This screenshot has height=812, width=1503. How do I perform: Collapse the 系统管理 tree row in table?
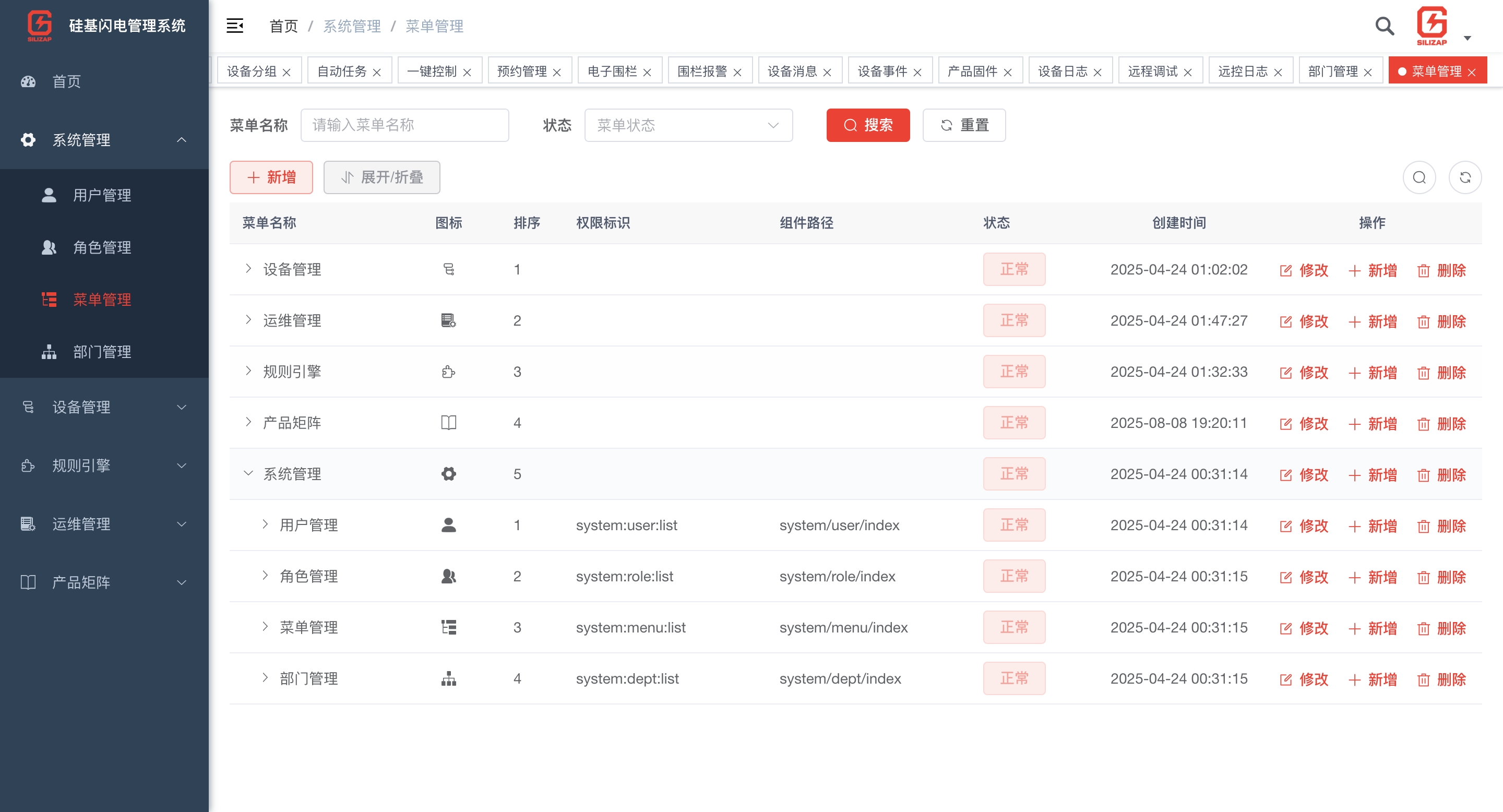pyautogui.click(x=248, y=473)
